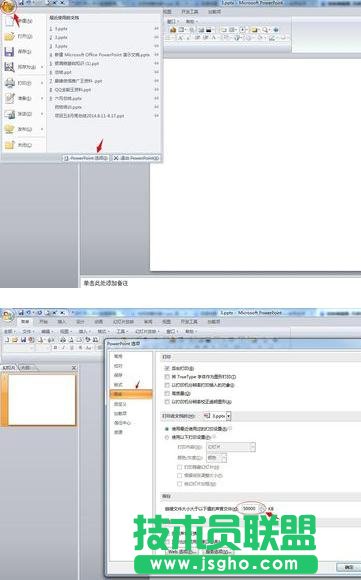Viewport: 361px width, 580px height.
Task: Toggle the first checked print option checkbox
Action: click(x=167, y=368)
